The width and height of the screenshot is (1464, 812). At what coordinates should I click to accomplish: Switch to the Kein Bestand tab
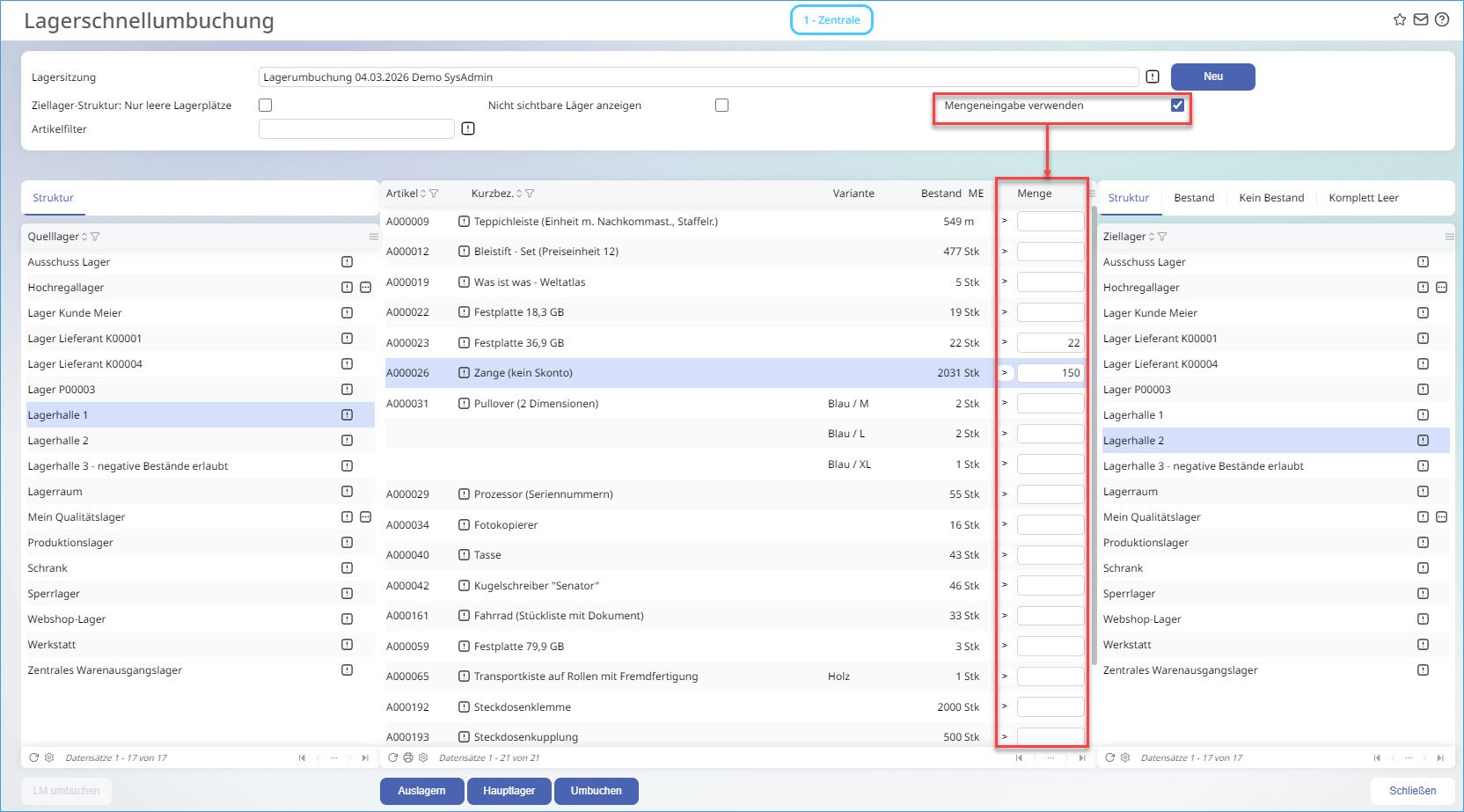(1270, 198)
